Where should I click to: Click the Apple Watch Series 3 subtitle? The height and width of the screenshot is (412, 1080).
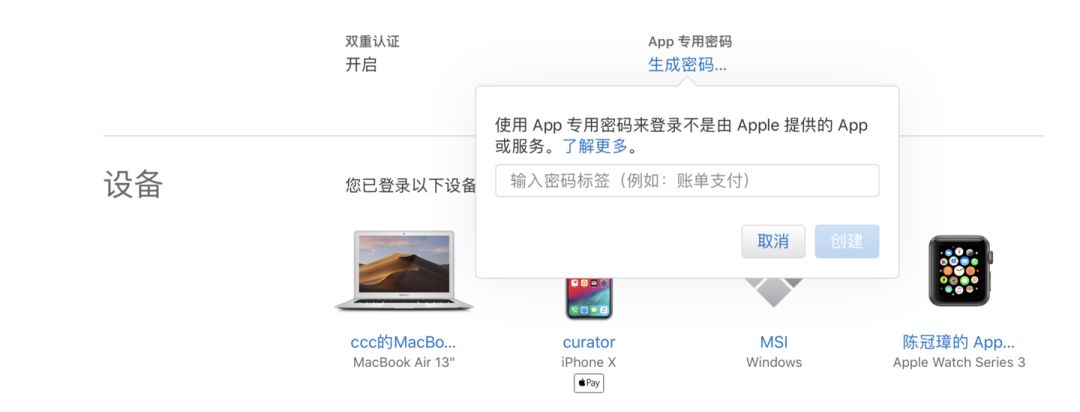[x=959, y=362]
